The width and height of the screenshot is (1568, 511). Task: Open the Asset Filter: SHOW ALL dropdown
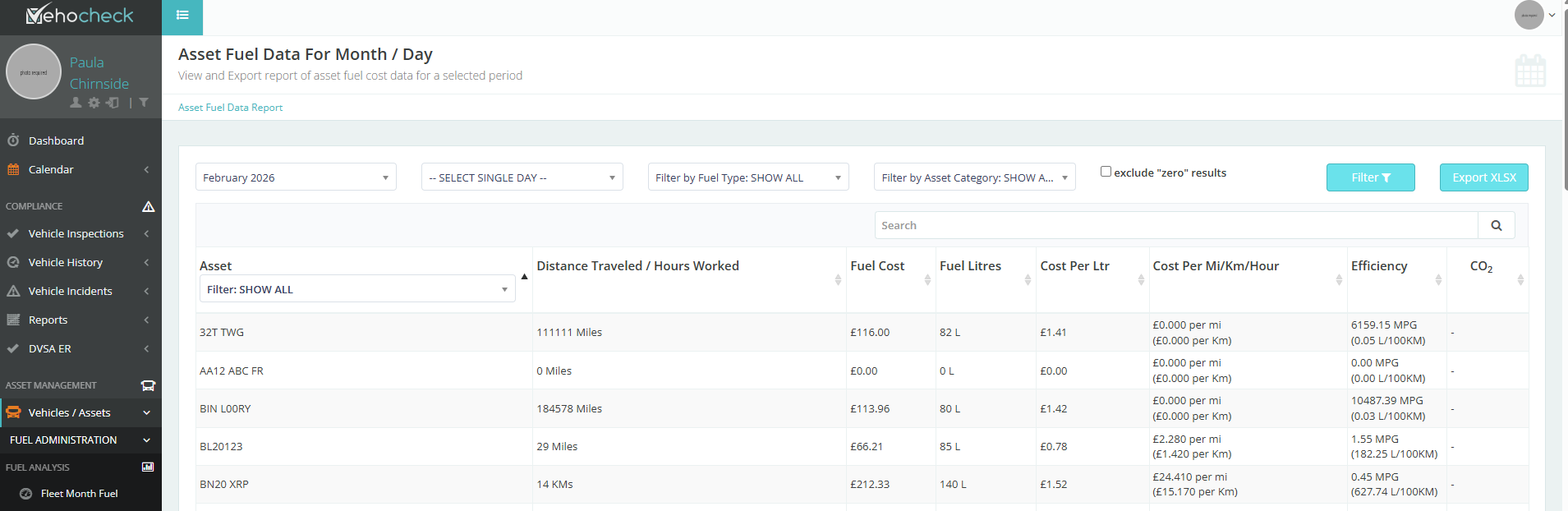pyautogui.click(x=357, y=289)
